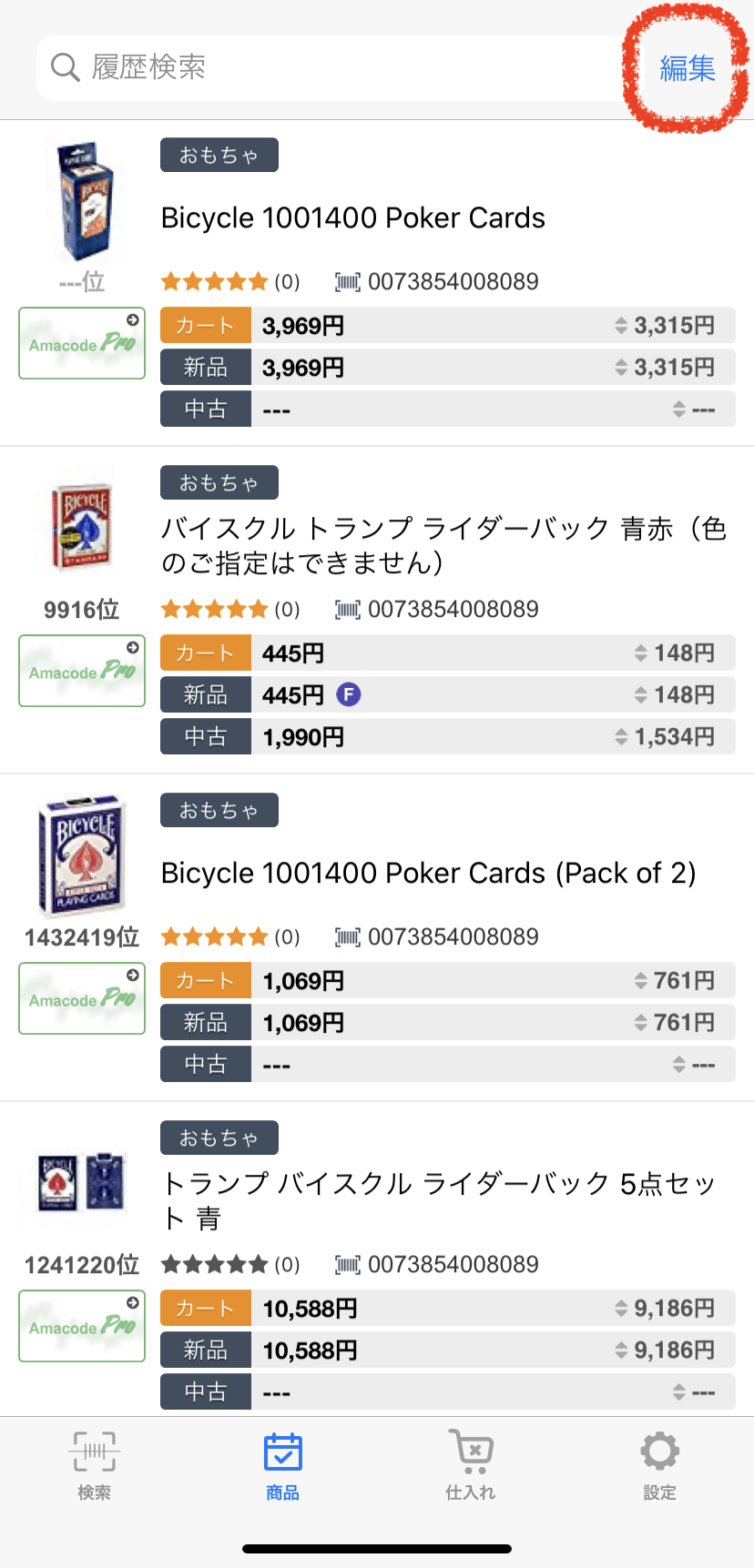Select the 商品 calendar tab
This screenshot has height=1568, width=754.
click(x=282, y=1463)
